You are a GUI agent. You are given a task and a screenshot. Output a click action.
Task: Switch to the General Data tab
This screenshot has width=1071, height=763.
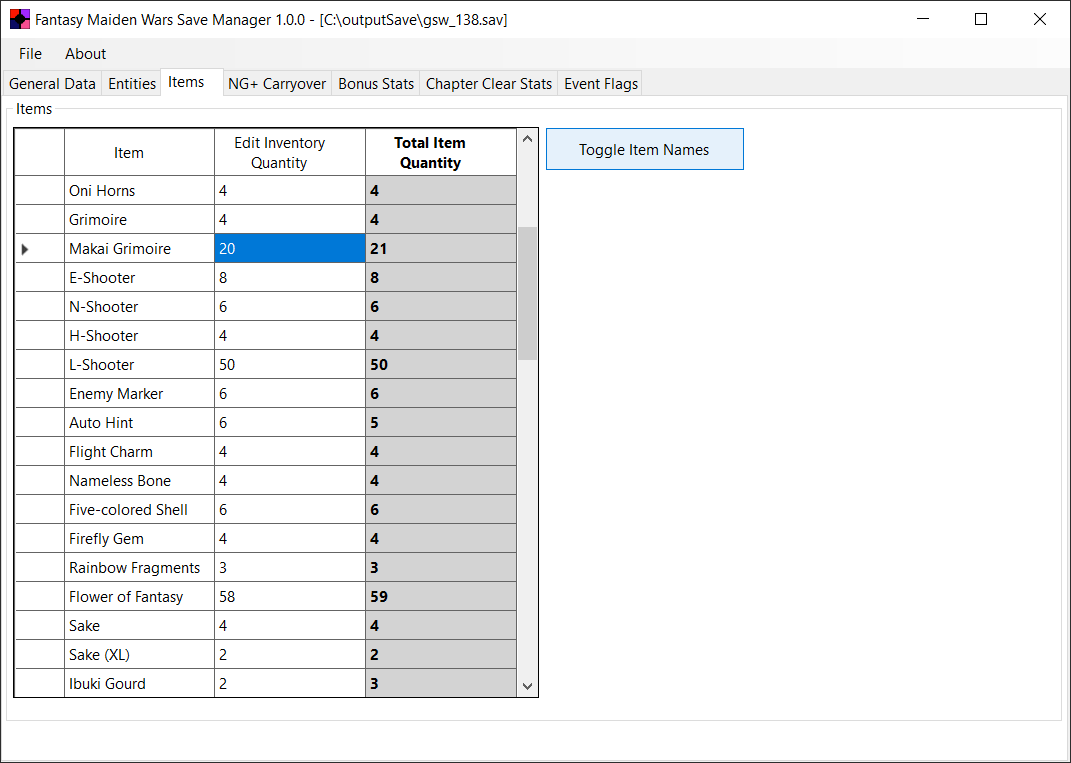pos(52,83)
